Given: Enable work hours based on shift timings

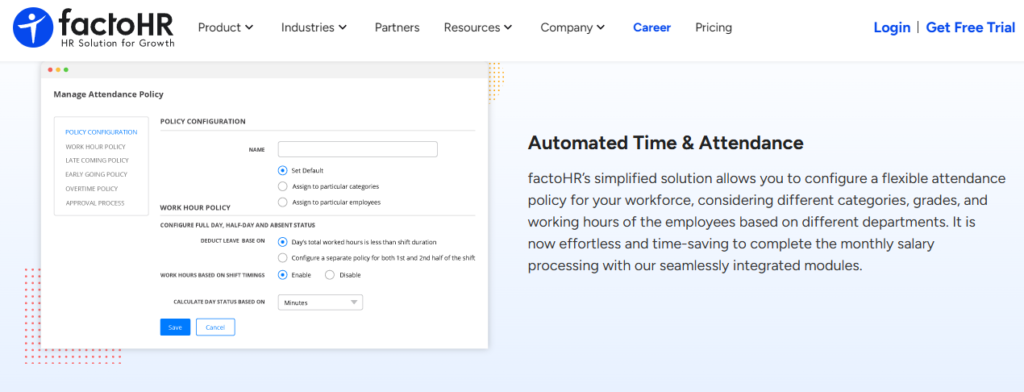Looking at the screenshot, I should point(283,275).
